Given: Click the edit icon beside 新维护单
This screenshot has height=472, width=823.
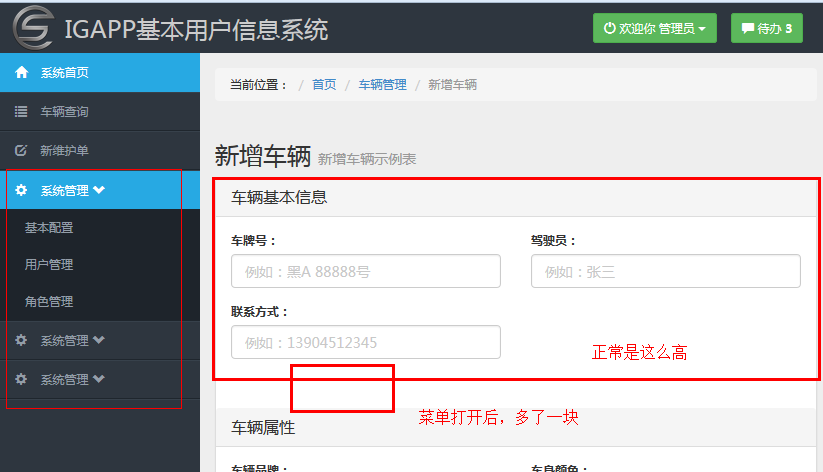Looking at the screenshot, I should click(21, 150).
